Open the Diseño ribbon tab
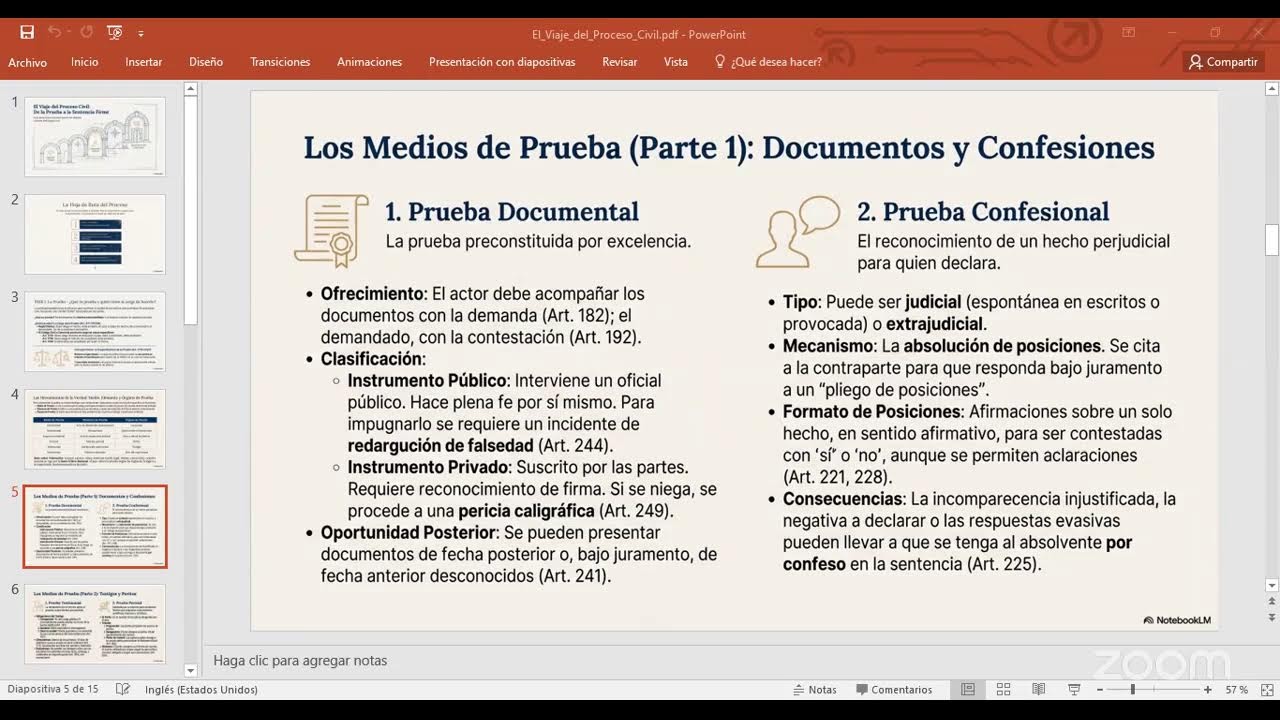Viewport: 1280px width, 720px height. click(x=206, y=62)
